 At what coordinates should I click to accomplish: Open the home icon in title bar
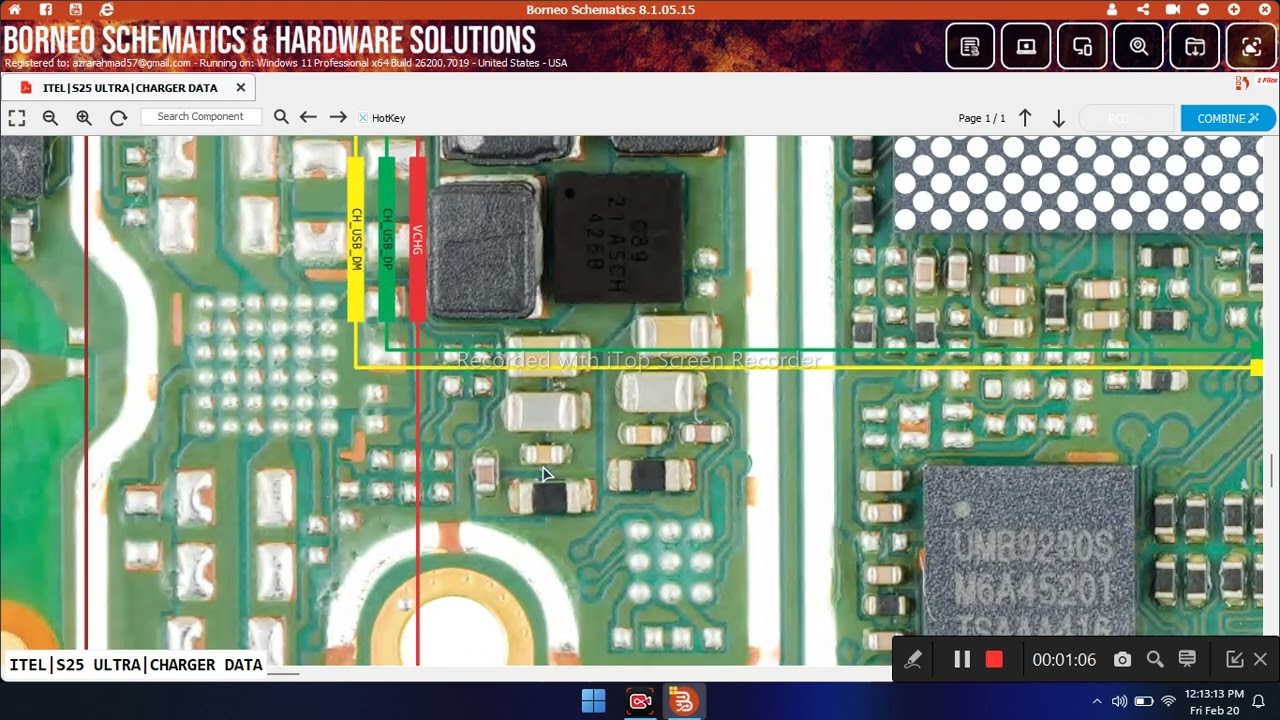pos(15,9)
